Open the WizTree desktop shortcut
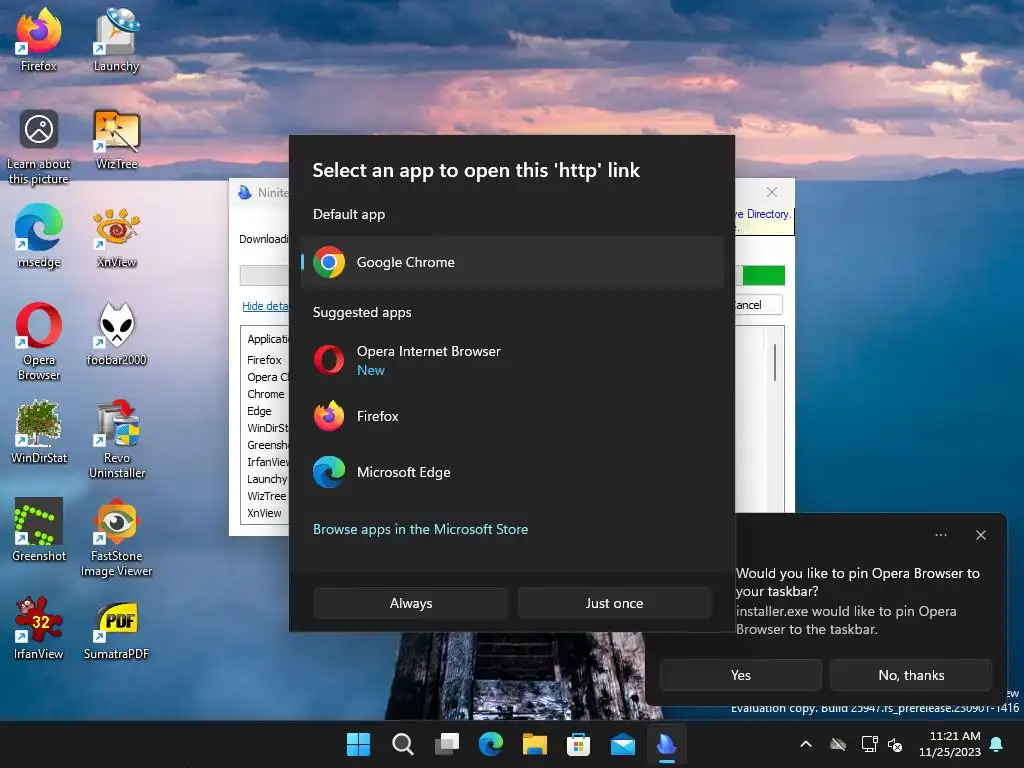 pos(116,138)
